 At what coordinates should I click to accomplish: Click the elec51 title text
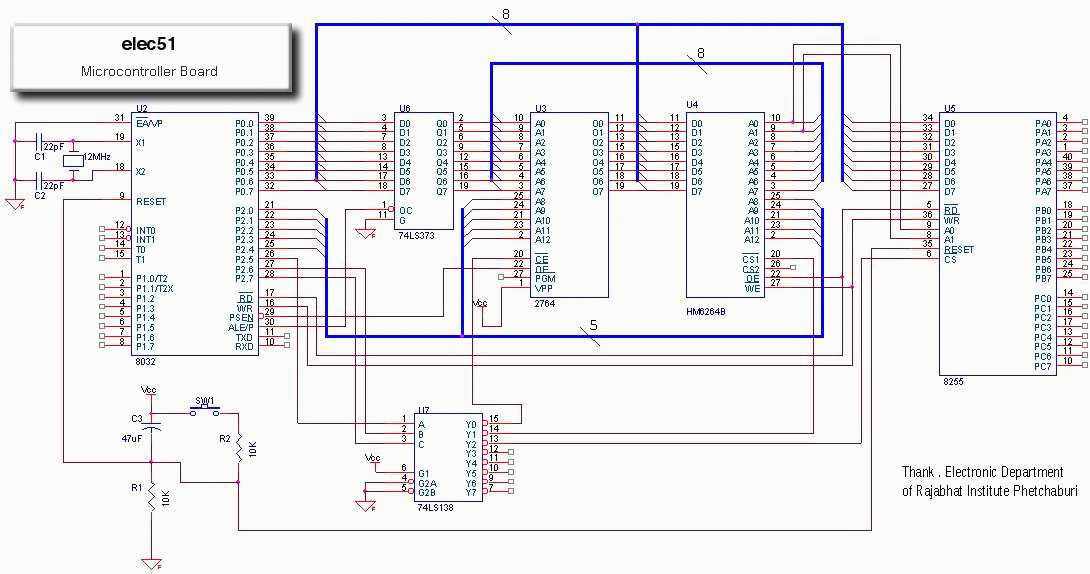pos(149,46)
